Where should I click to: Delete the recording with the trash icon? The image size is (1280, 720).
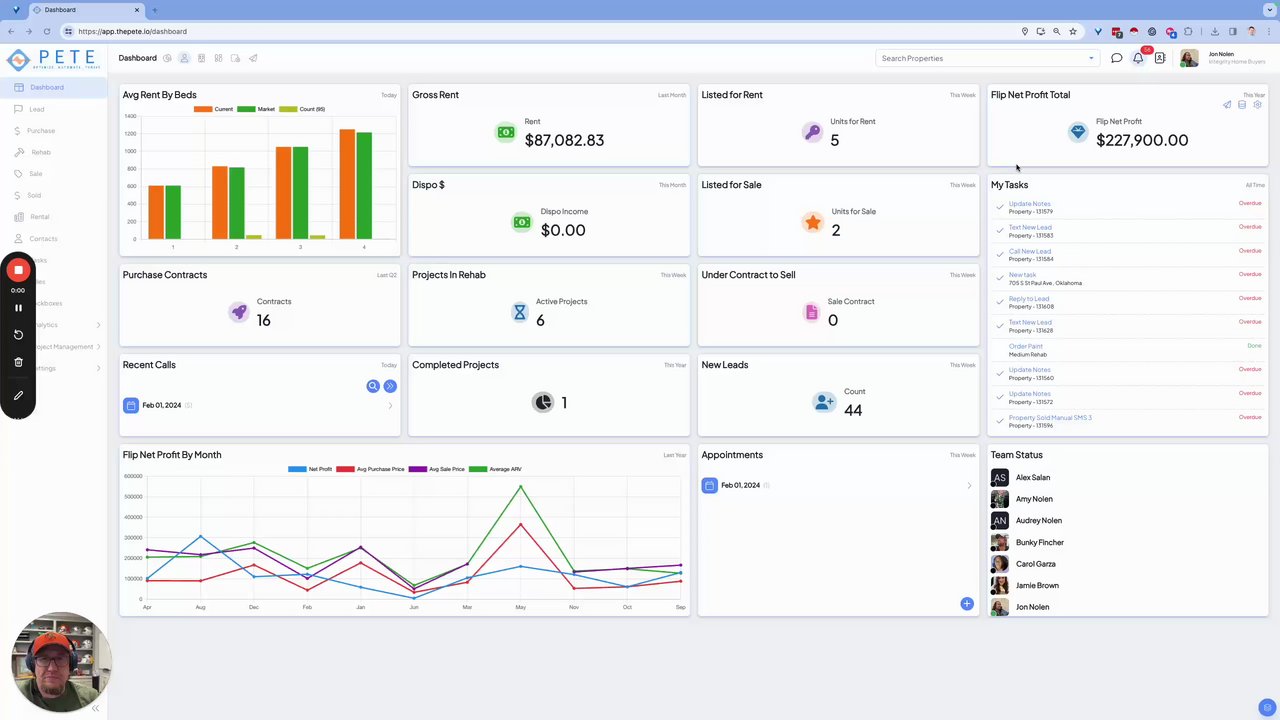pyautogui.click(x=18, y=362)
